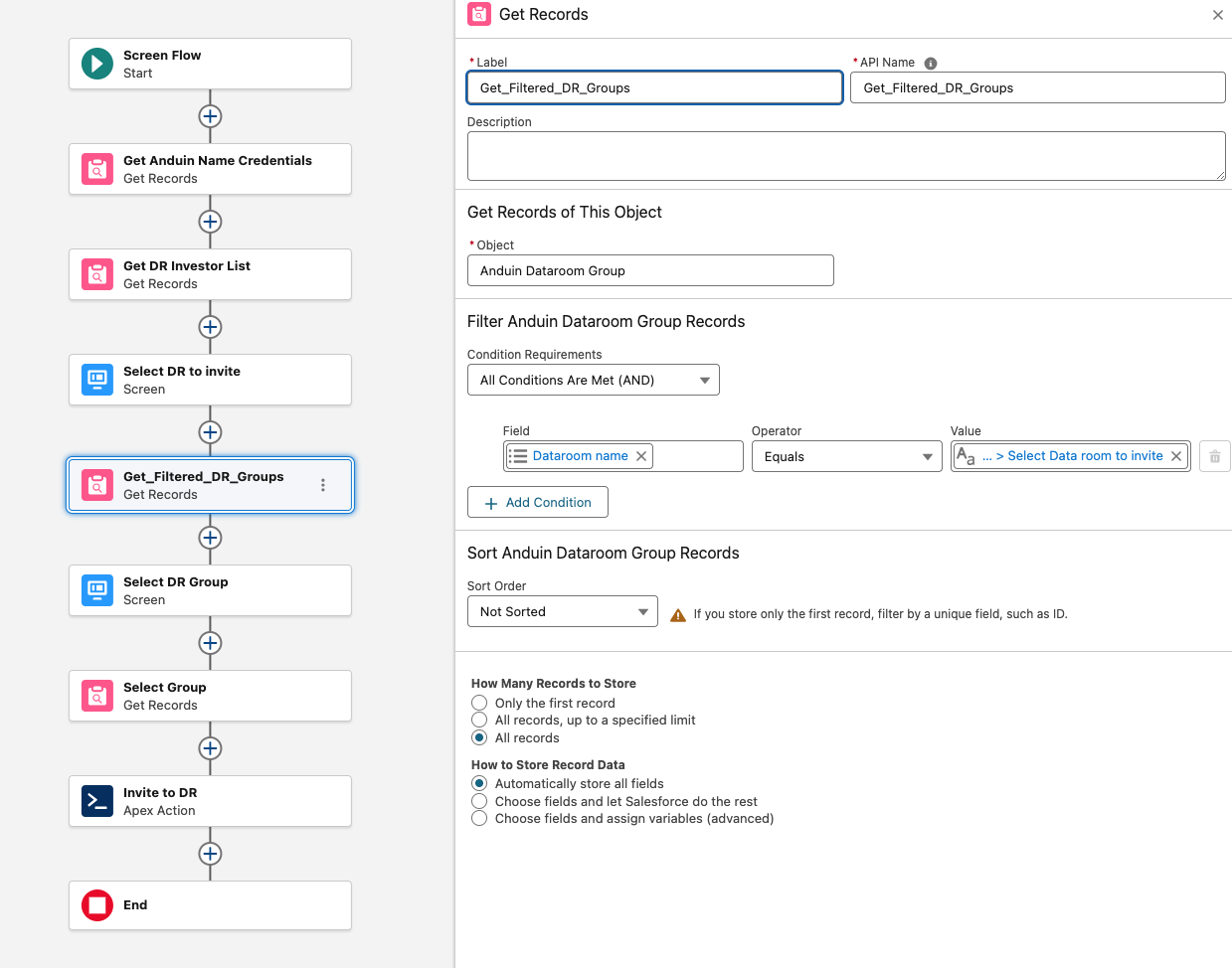Add element below Invite to DR
Viewport: 1232px width, 968px height.
pos(210,854)
